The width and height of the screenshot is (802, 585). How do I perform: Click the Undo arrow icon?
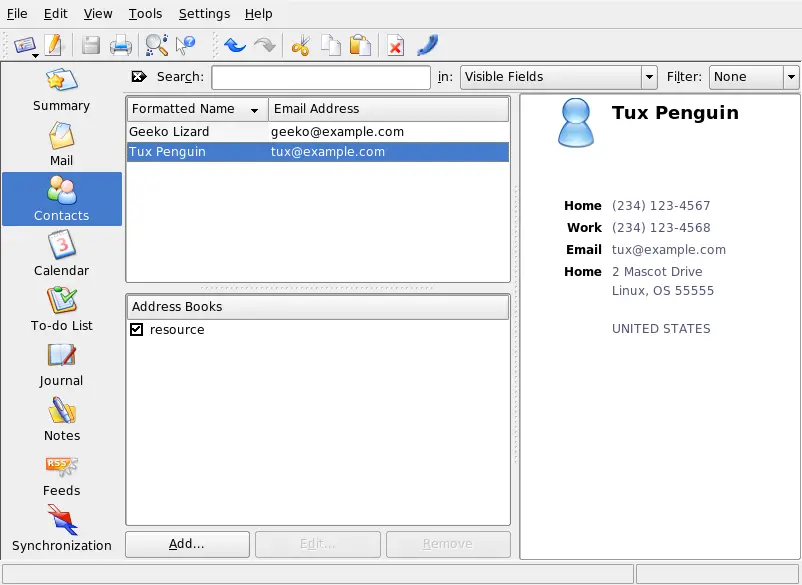coord(235,45)
